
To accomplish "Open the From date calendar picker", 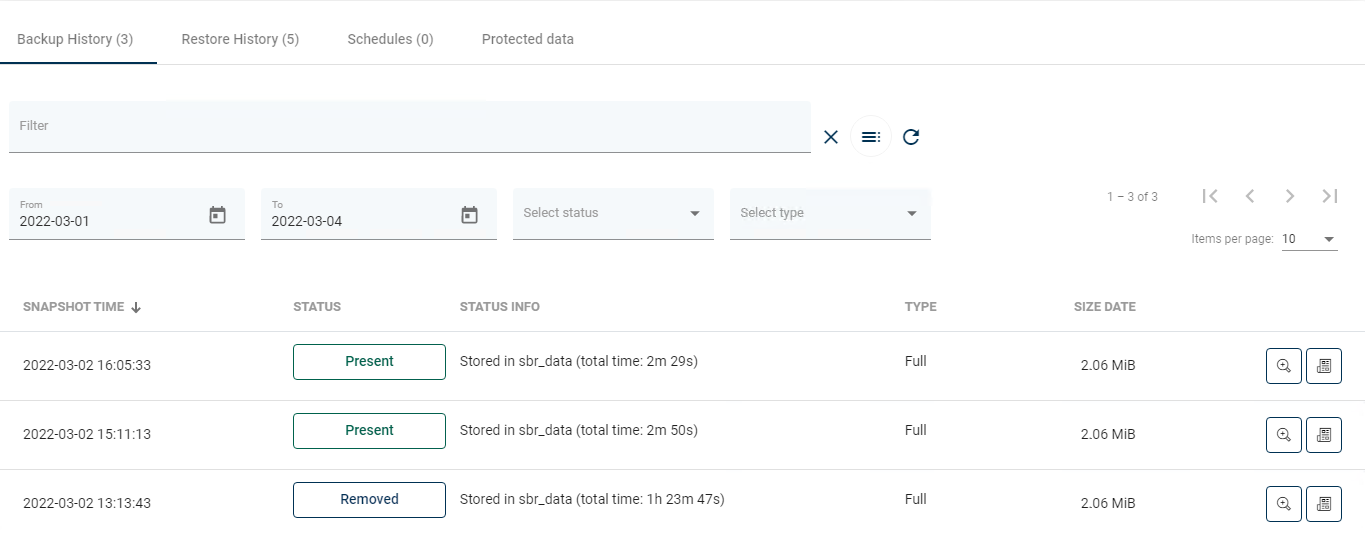I will (x=217, y=215).
